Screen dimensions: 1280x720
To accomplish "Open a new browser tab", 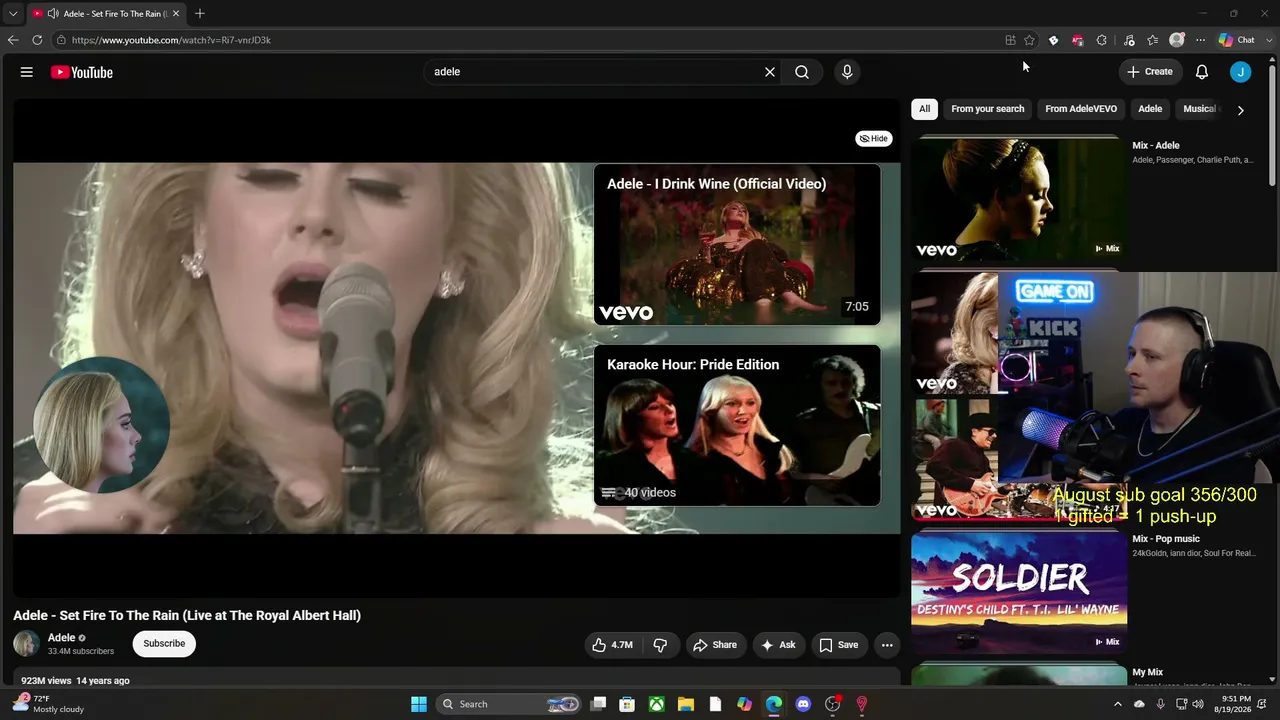I will [200, 13].
